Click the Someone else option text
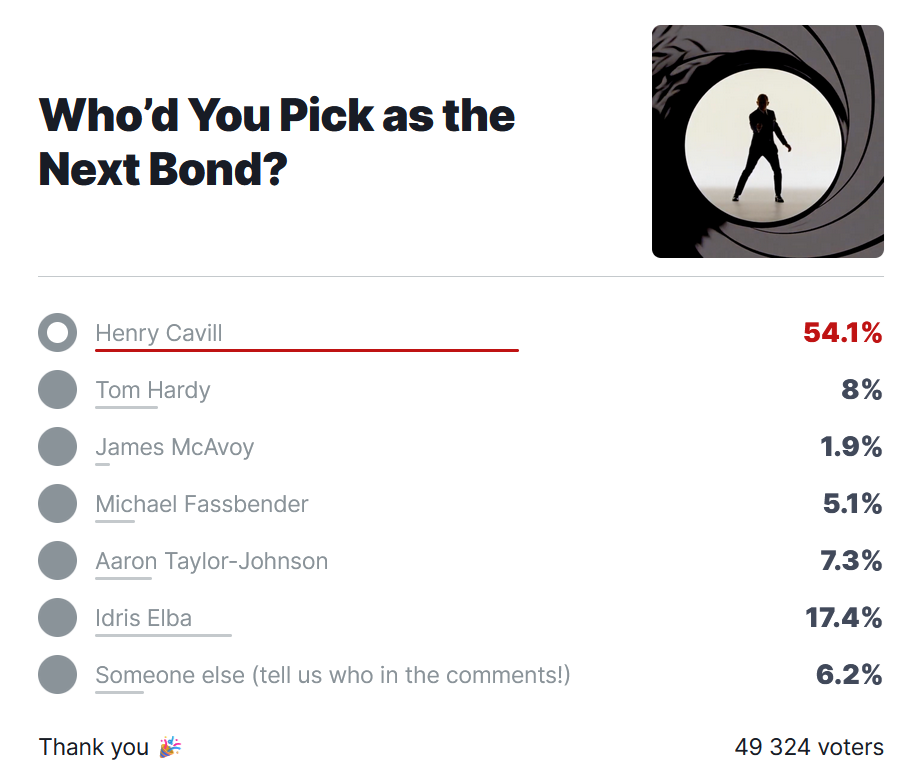The image size is (921, 773). point(332,675)
